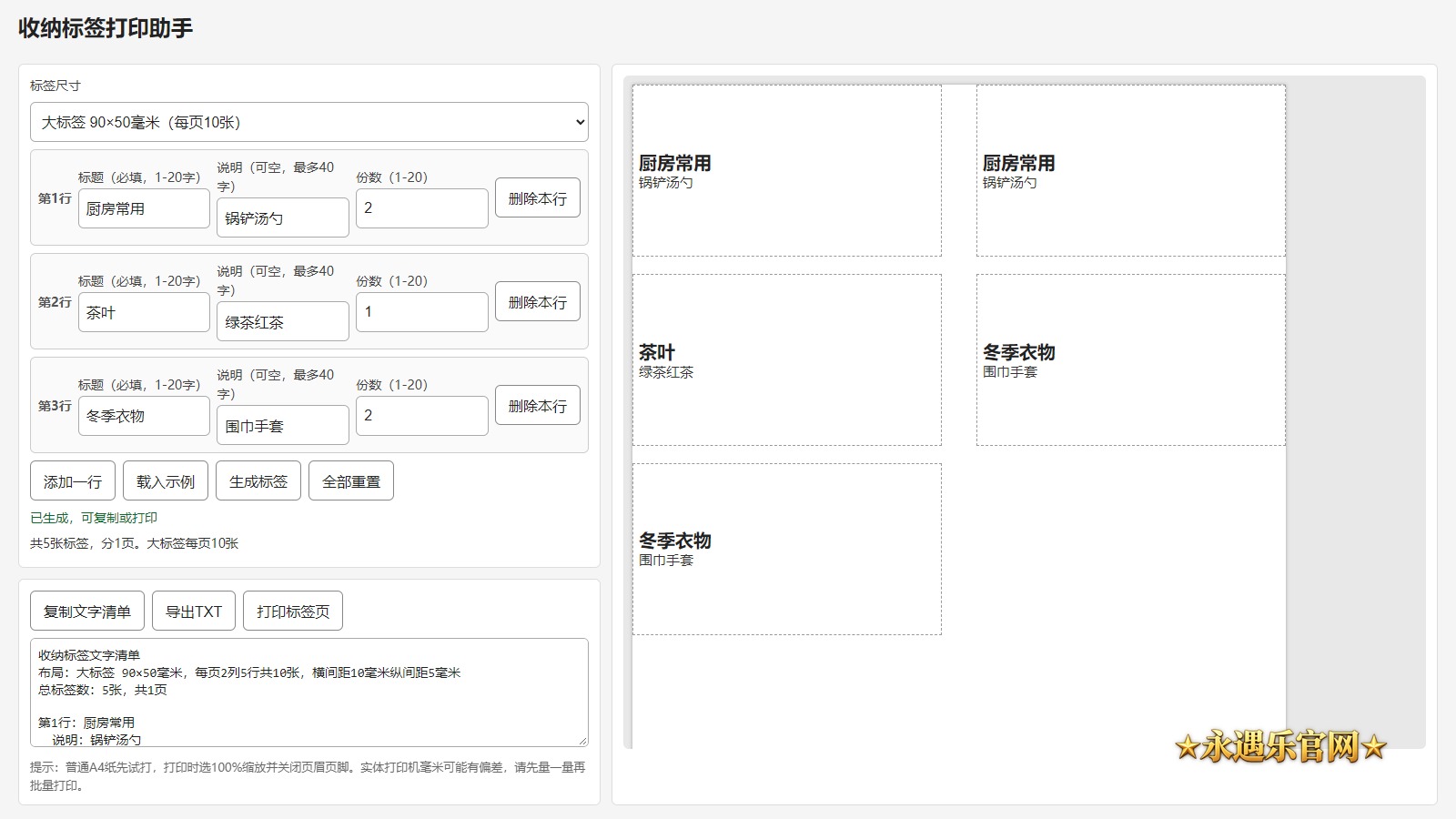Click the 第1行 description field 锅铲汤勺
The image size is (1456, 819).
click(x=283, y=217)
